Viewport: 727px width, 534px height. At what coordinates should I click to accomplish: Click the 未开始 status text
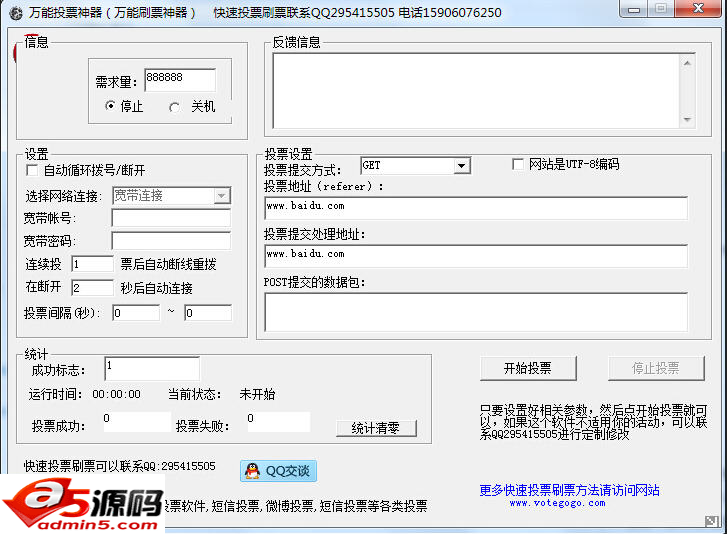[x=257, y=394]
